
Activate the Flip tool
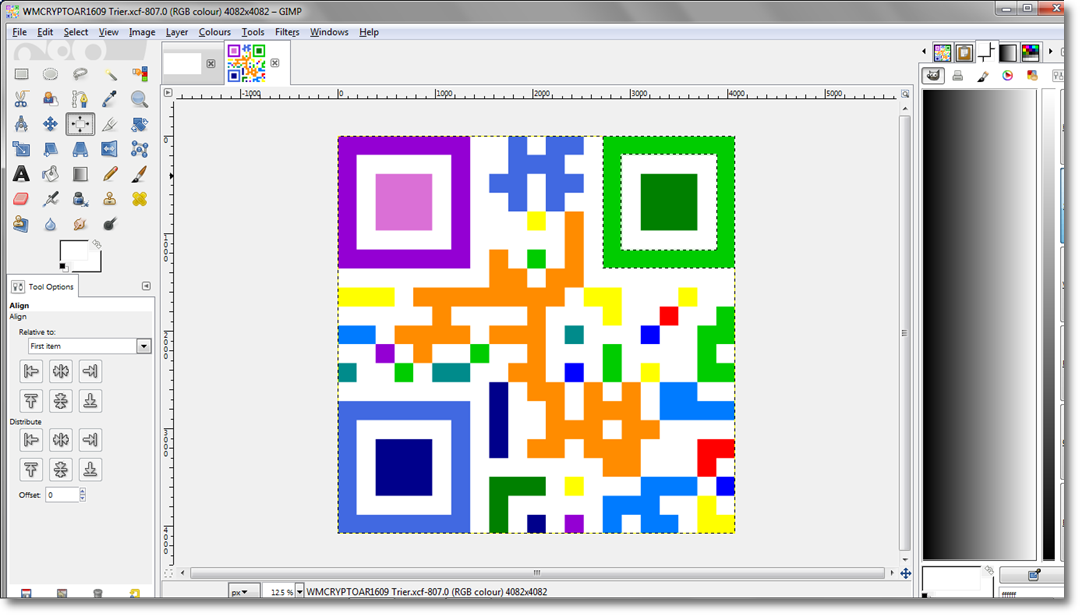click(110, 149)
